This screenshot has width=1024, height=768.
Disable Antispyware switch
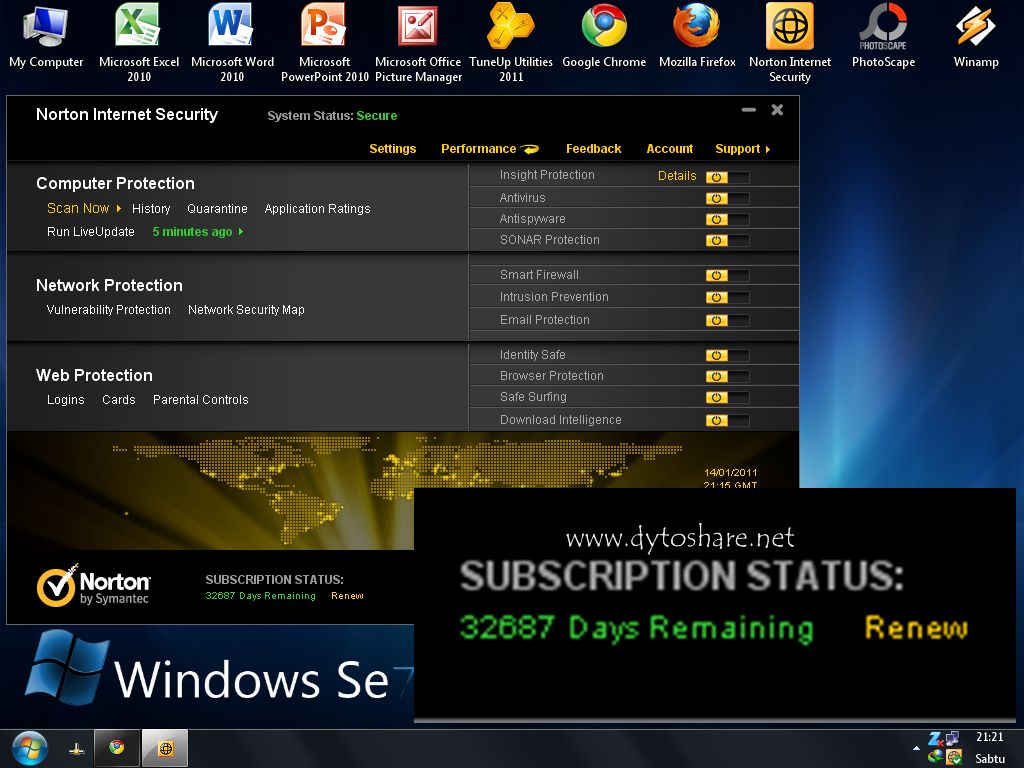point(728,219)
